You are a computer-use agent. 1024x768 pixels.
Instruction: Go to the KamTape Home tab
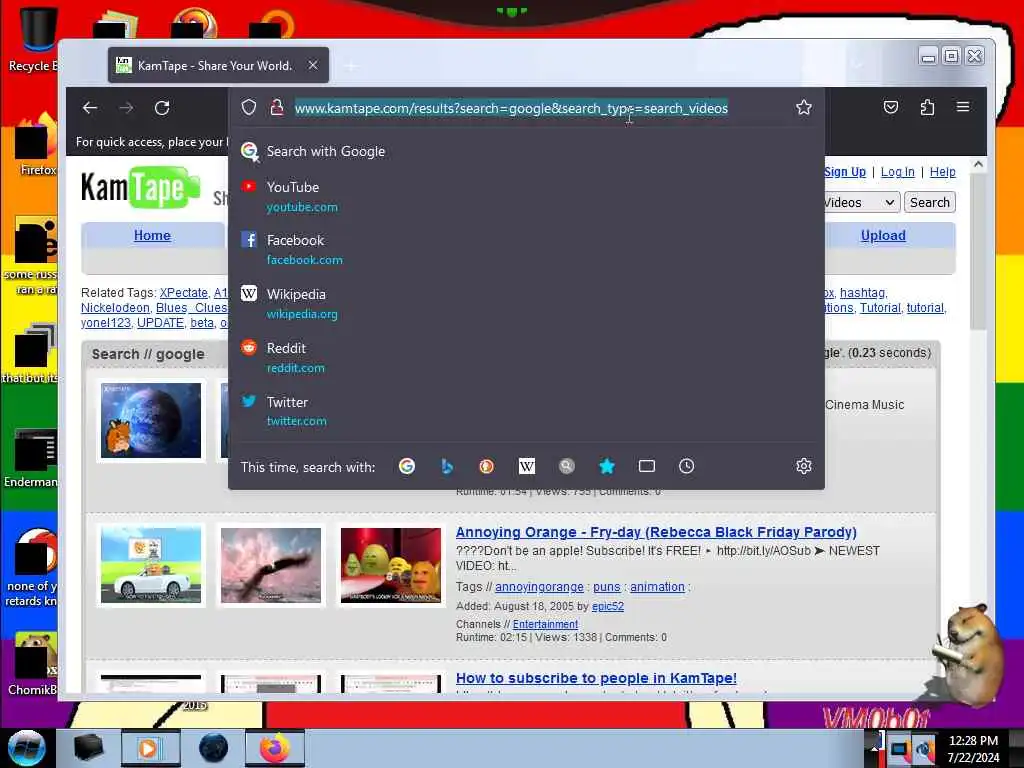coord(152,235)
